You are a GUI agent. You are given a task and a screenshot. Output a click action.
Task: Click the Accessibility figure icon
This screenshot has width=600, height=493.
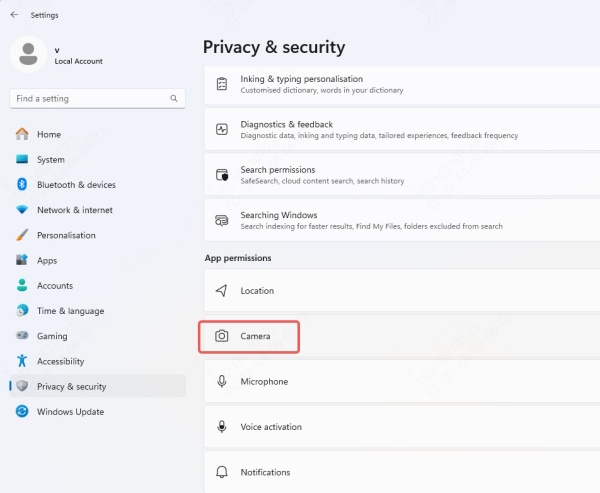point(22,361)
